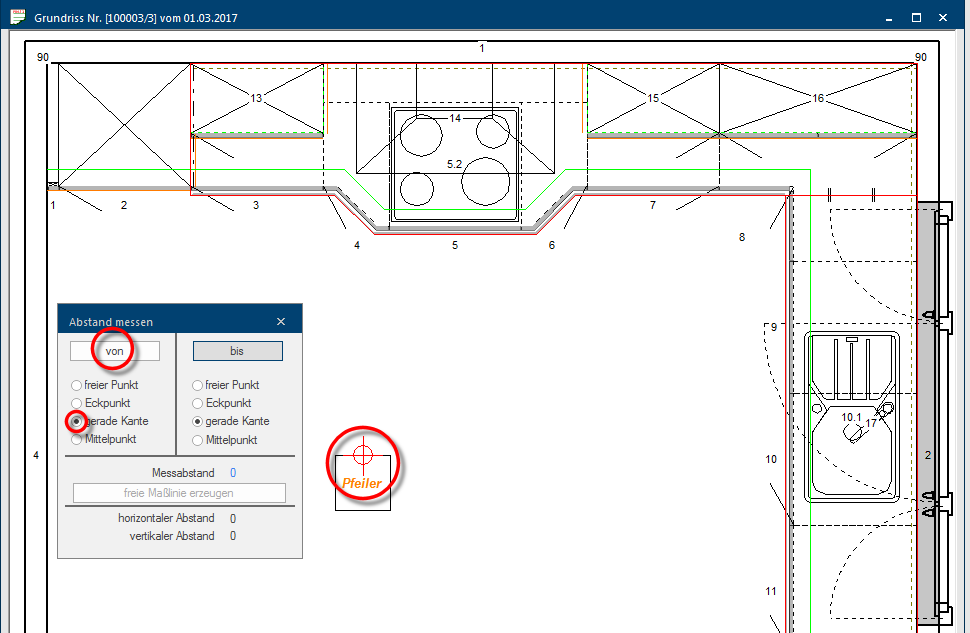The image size is (970, 633).
Task: Enable "gerade Kante" in the von column
Action: coord(76,421)
